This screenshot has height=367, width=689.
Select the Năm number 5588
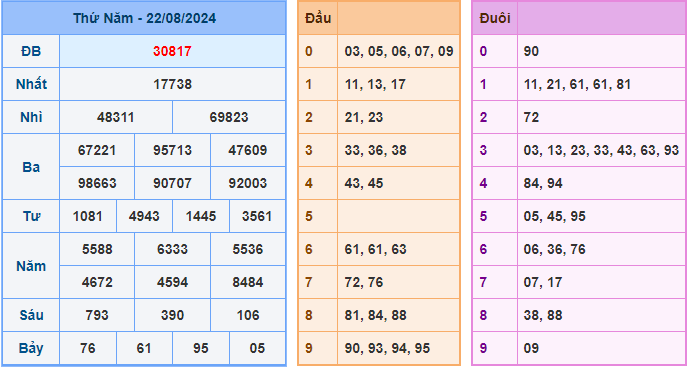pyautogui.click(x=97, y=249)
